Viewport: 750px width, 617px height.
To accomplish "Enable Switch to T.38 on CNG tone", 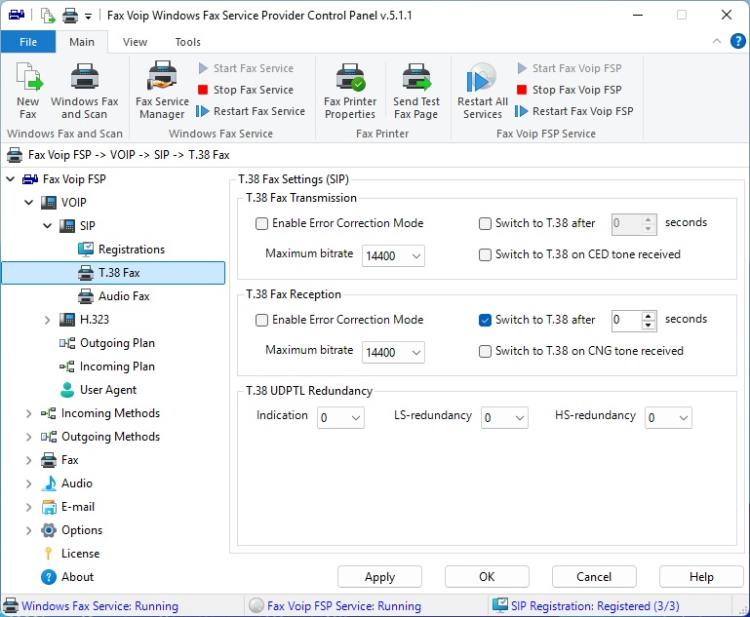I will tap(486, 351).
